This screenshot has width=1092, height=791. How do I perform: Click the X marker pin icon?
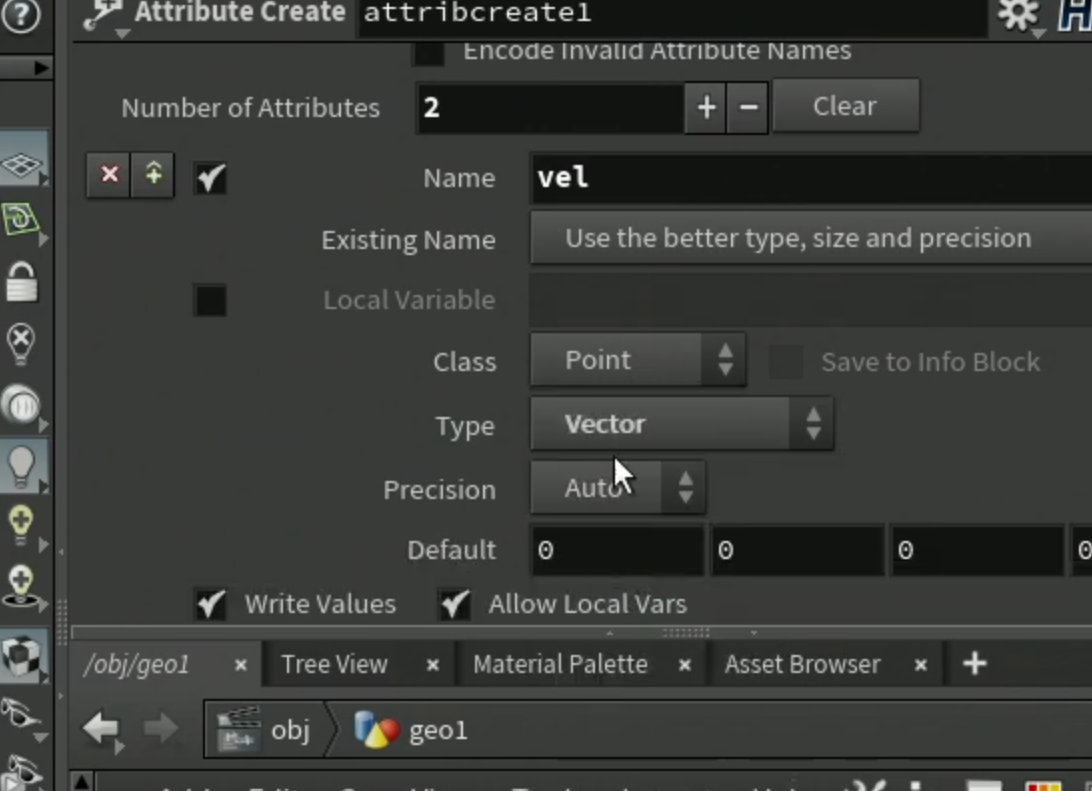click(x=21, y=343)
